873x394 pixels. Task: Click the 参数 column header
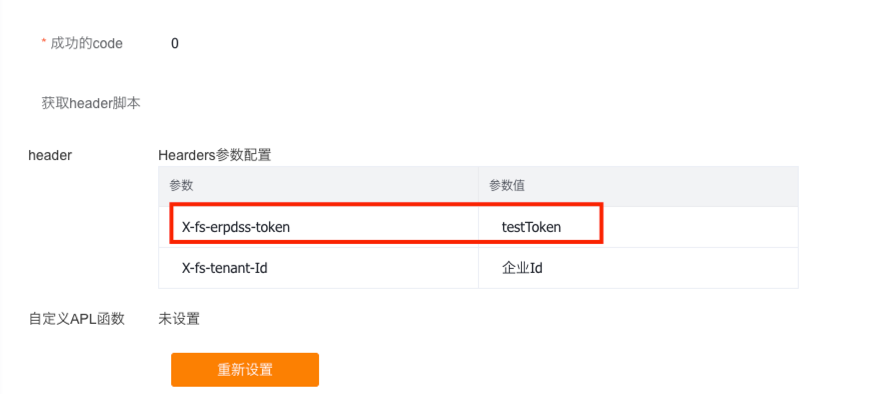(x=318, y=186)
